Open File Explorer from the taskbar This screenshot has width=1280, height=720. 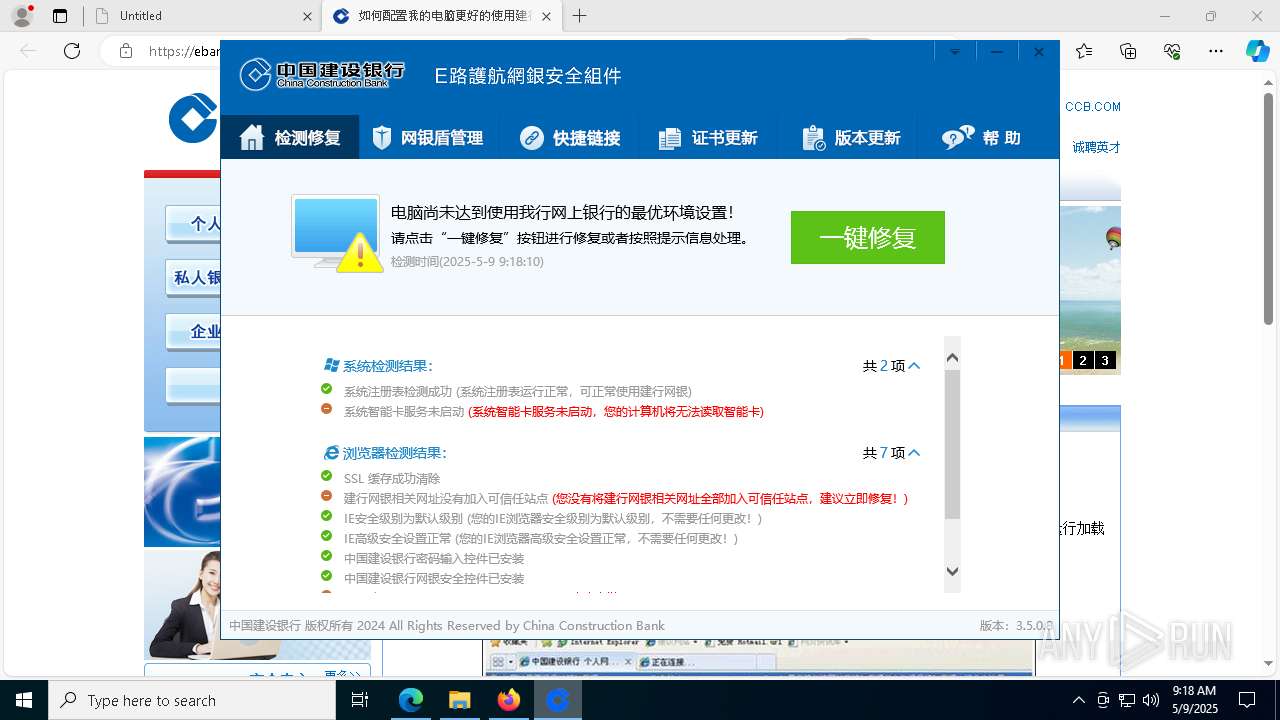coord(460,700)
